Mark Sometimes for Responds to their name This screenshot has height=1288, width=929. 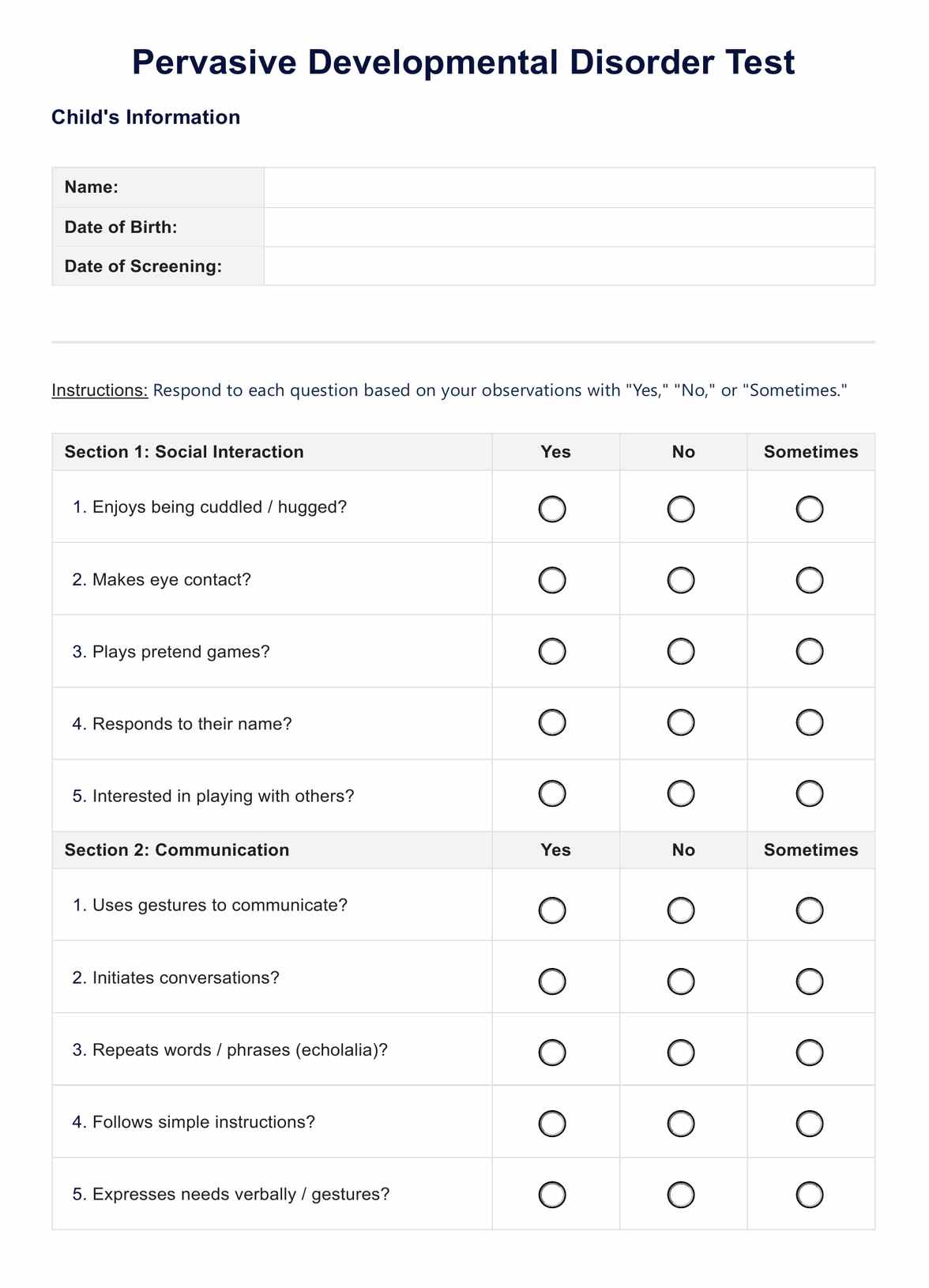810,722
